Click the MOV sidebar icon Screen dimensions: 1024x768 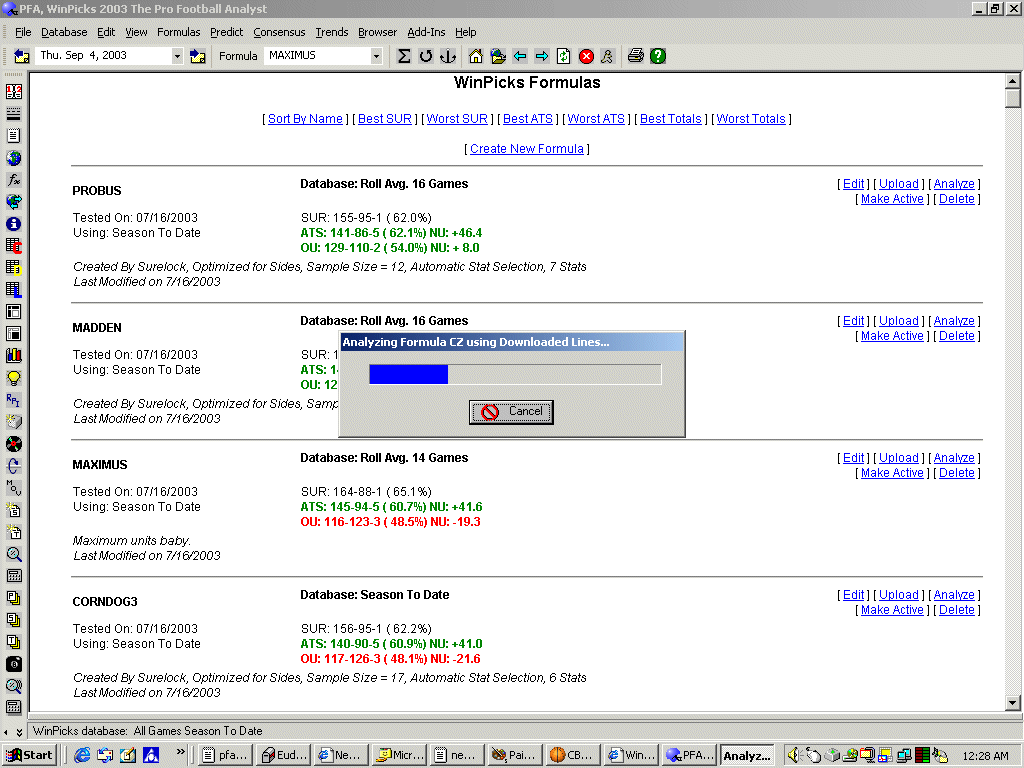pyautogui.click(x=13, y=488)
